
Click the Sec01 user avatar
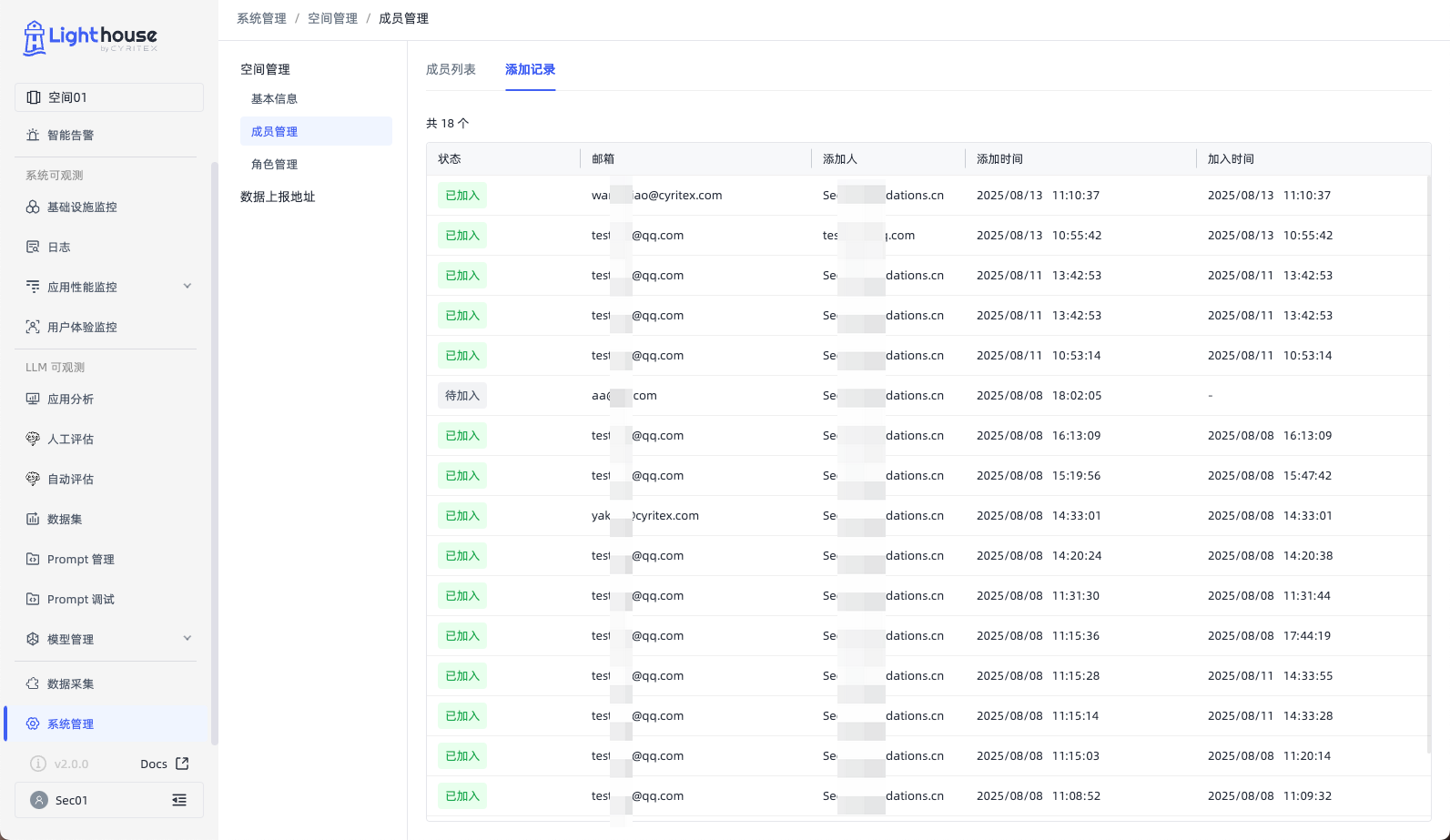(x=39, y=800)
